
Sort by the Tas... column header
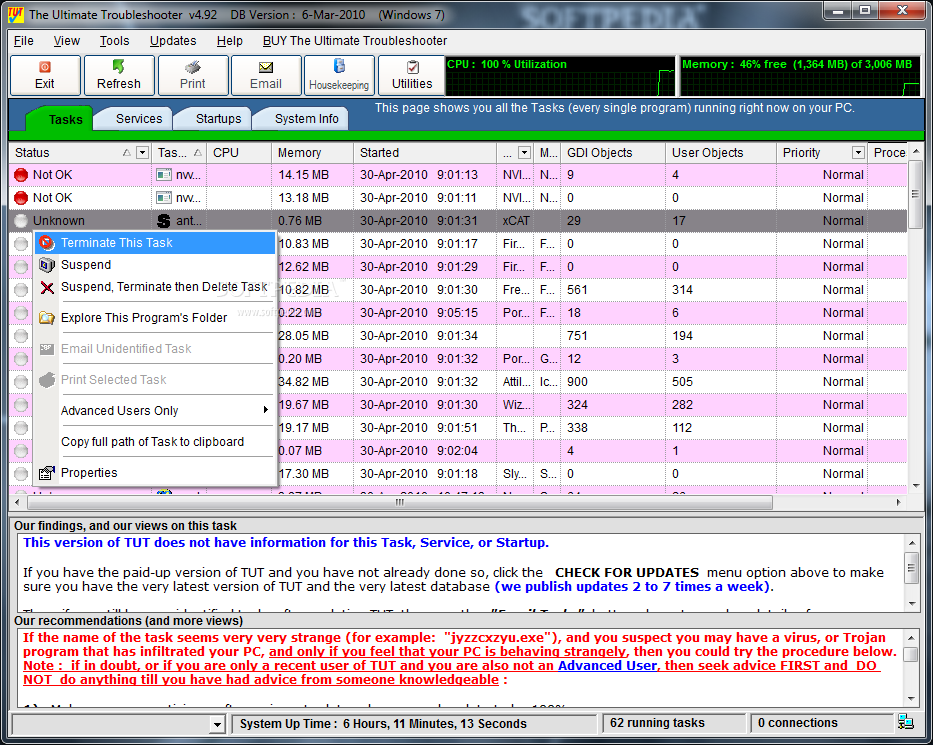(181, 153)
